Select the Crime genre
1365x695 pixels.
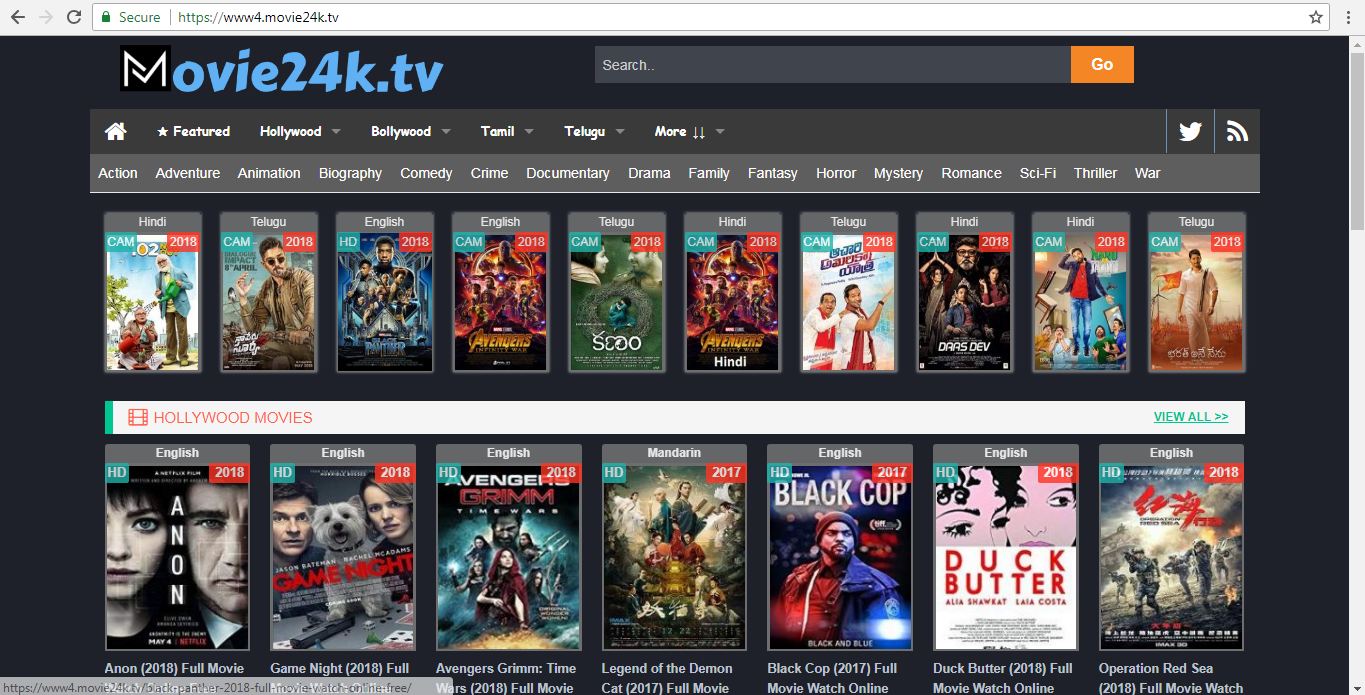point(489,173)
